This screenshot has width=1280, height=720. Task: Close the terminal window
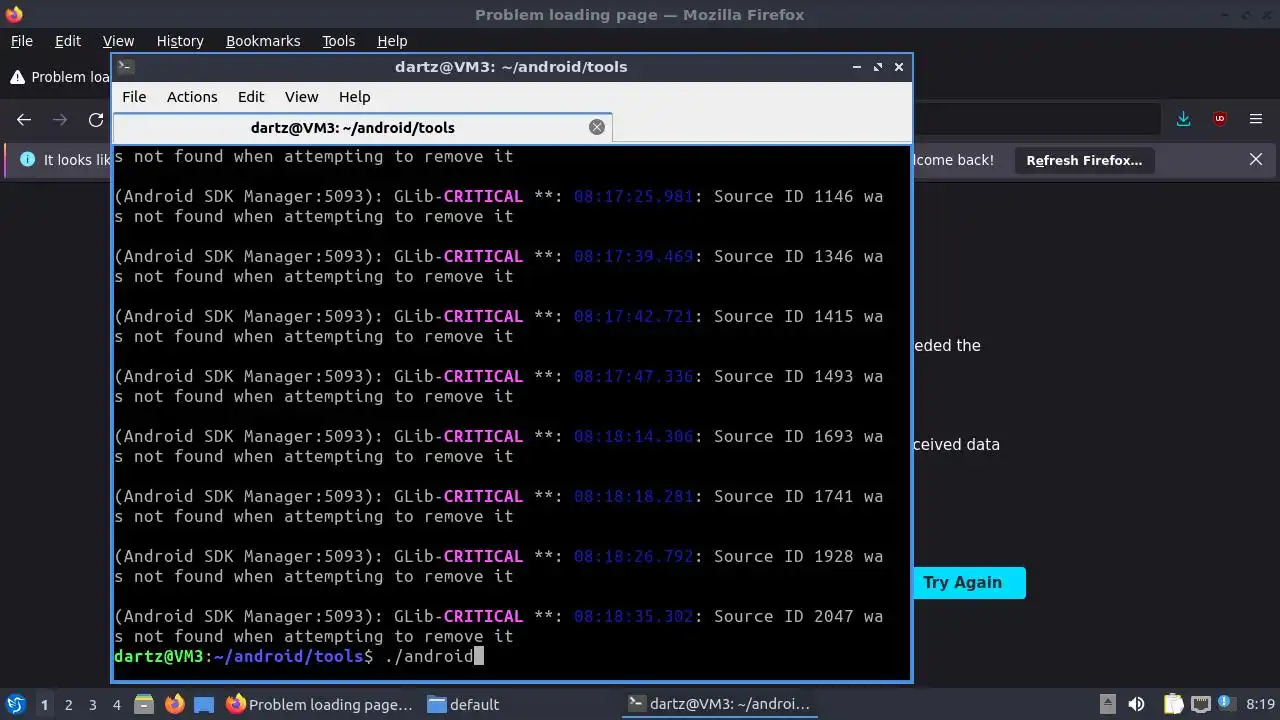[899, 67]
